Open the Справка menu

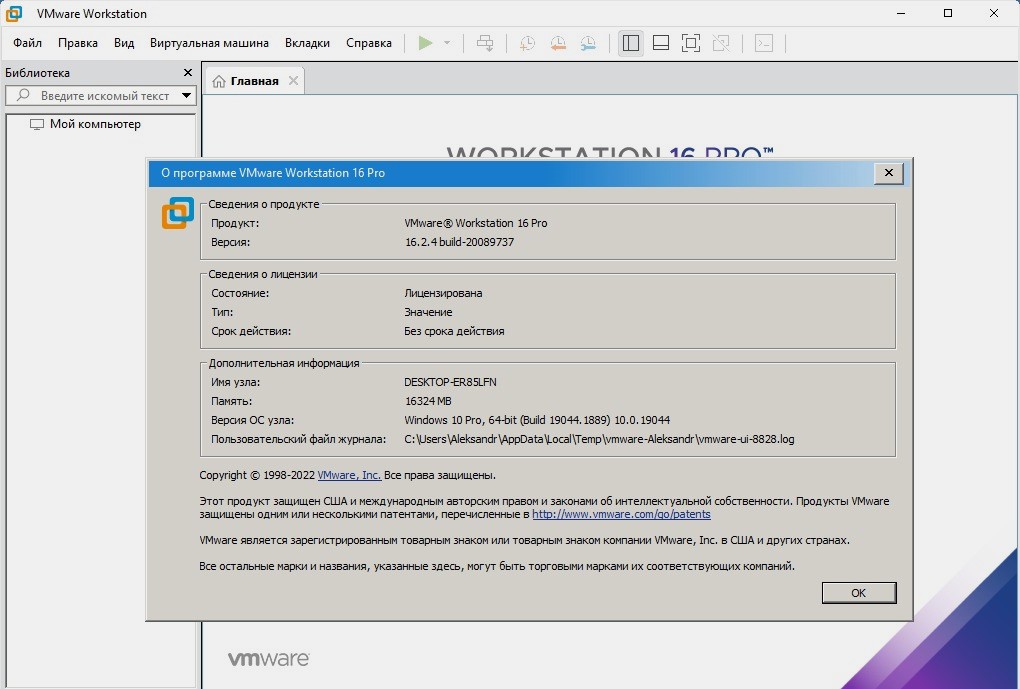click(369, 43)
